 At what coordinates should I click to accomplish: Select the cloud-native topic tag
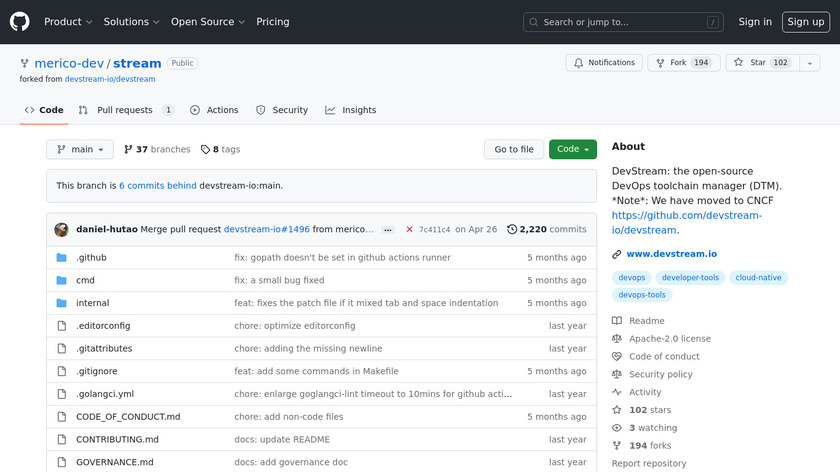pyautogui.click(x=758, y=278)
